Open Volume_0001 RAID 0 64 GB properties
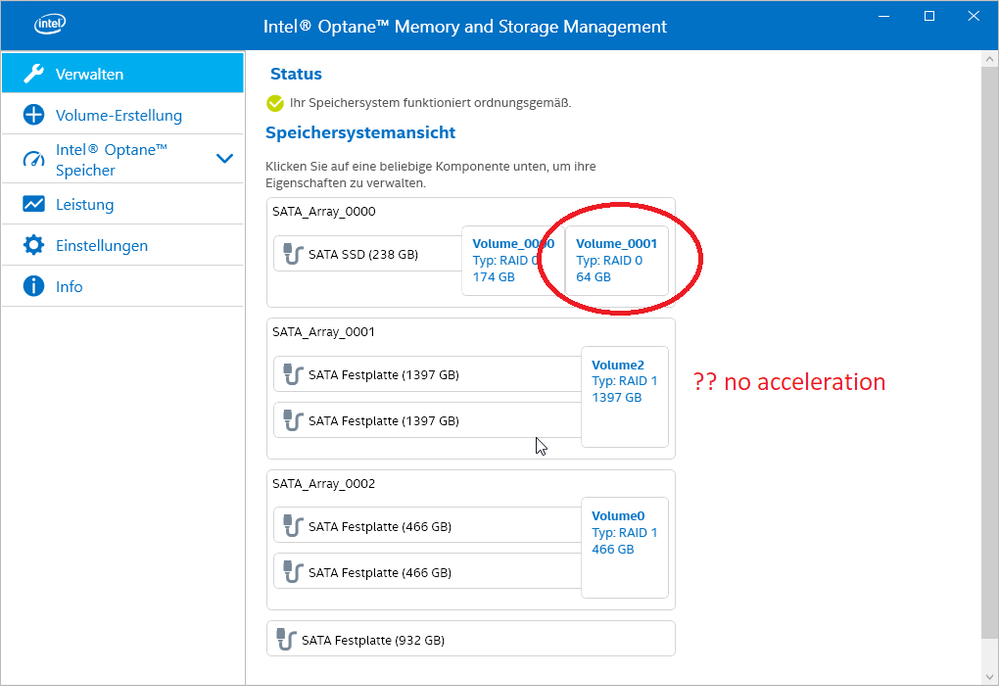 pyautogui.click(x=617, y=261)
